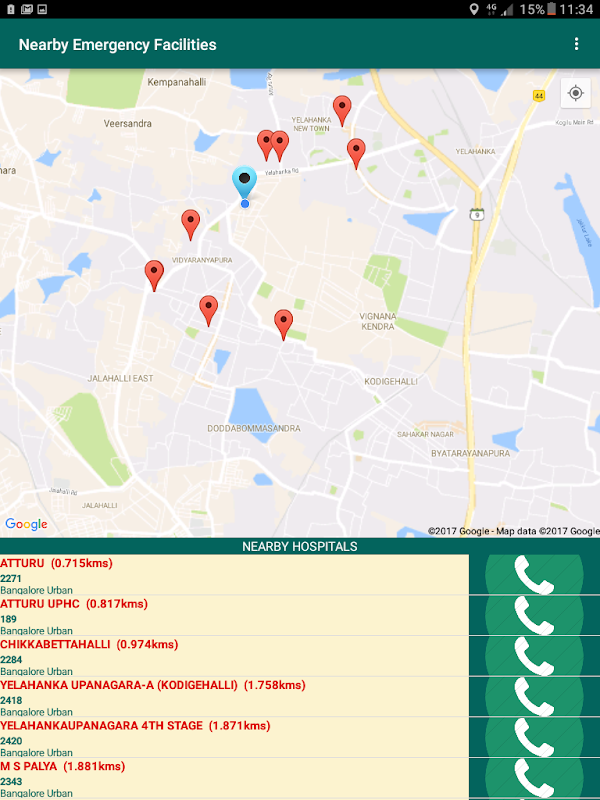The image size is (600, 800).
Task: Tap the Kempanahalli map label
Action: [177, 82]
